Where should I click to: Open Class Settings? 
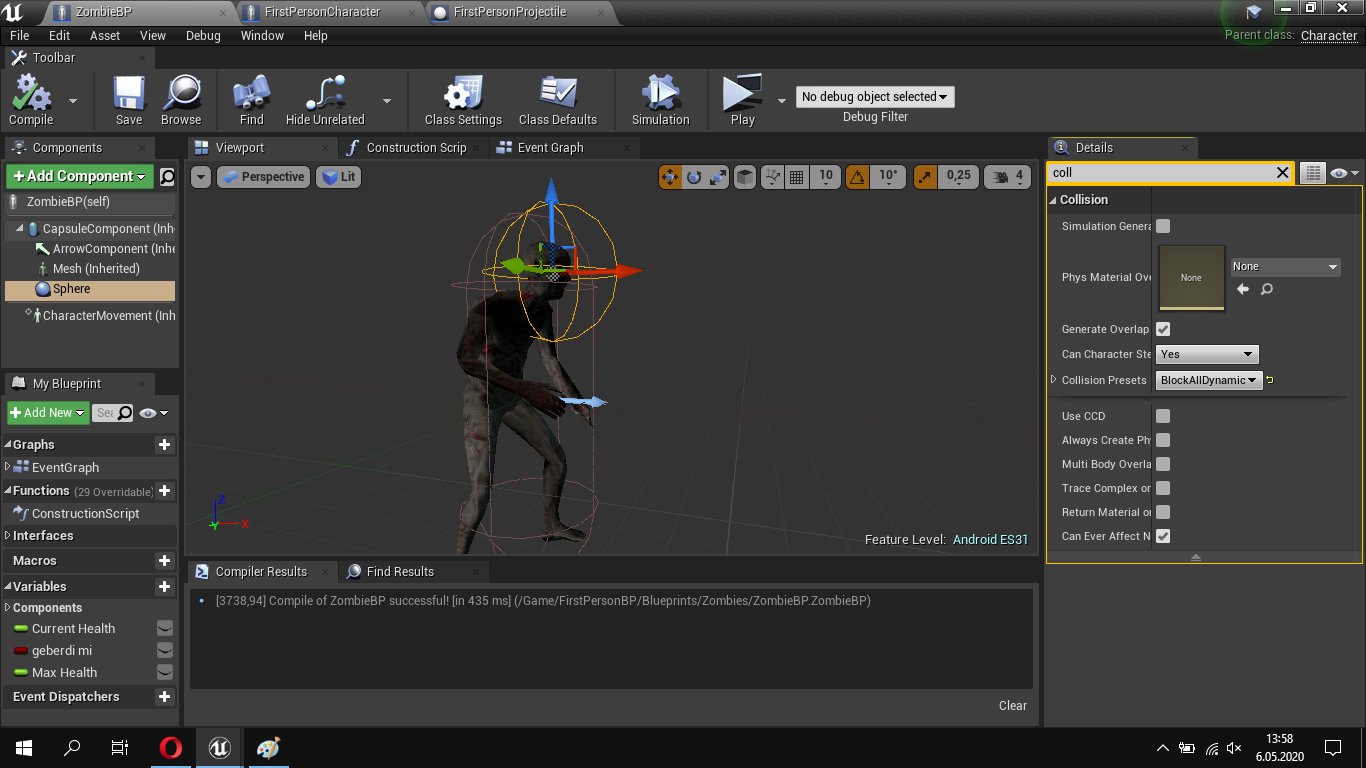click(x=463, y=101)
